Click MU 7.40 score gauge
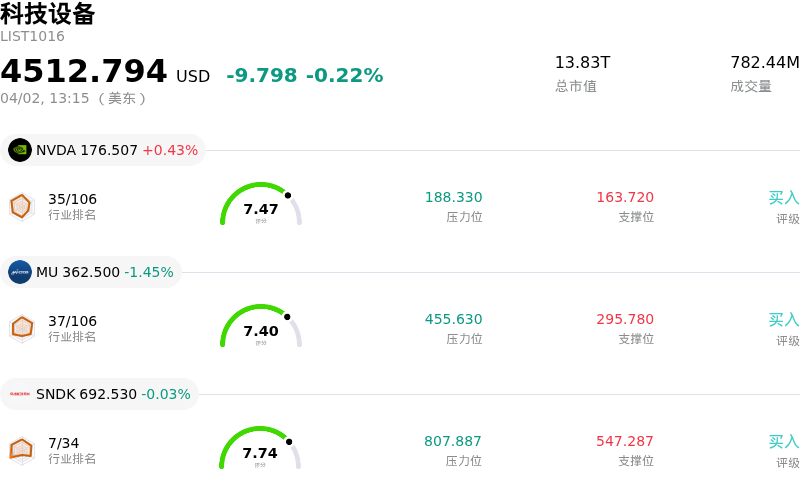This screenshot has height=488, width=800. click(x=260, y=328)
